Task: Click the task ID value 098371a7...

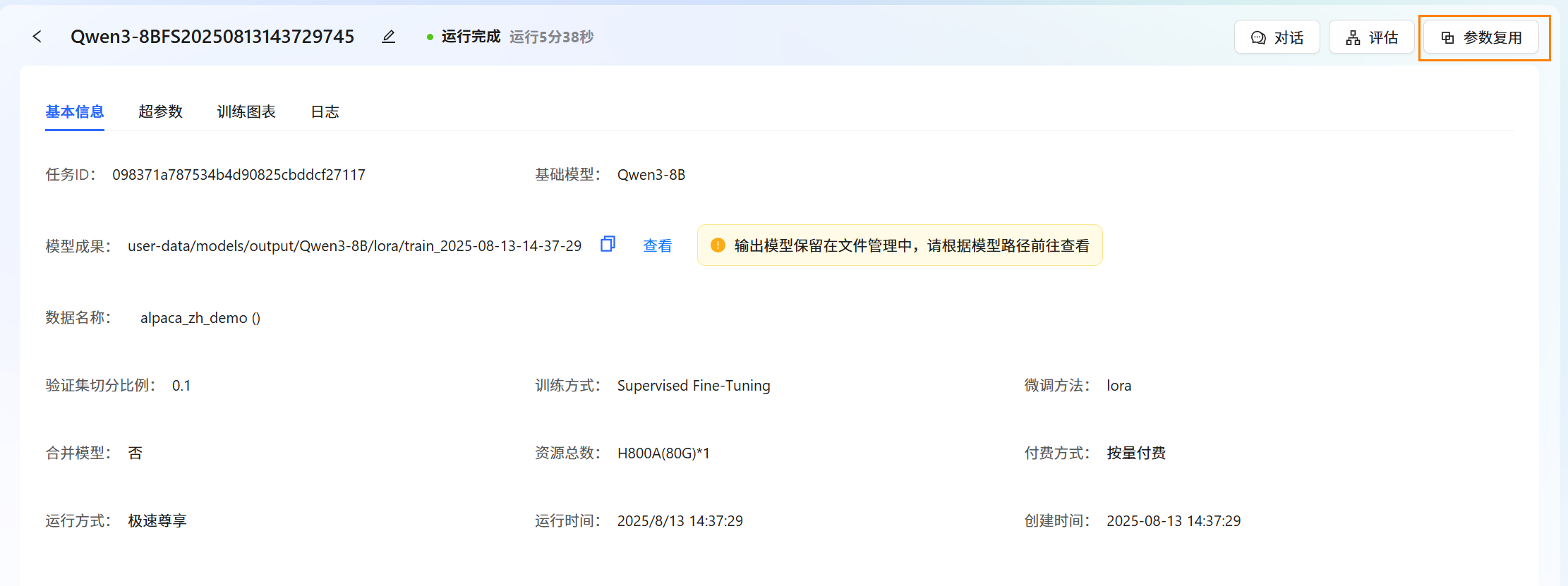Action: pyautogui.click(x=239, y=175)
